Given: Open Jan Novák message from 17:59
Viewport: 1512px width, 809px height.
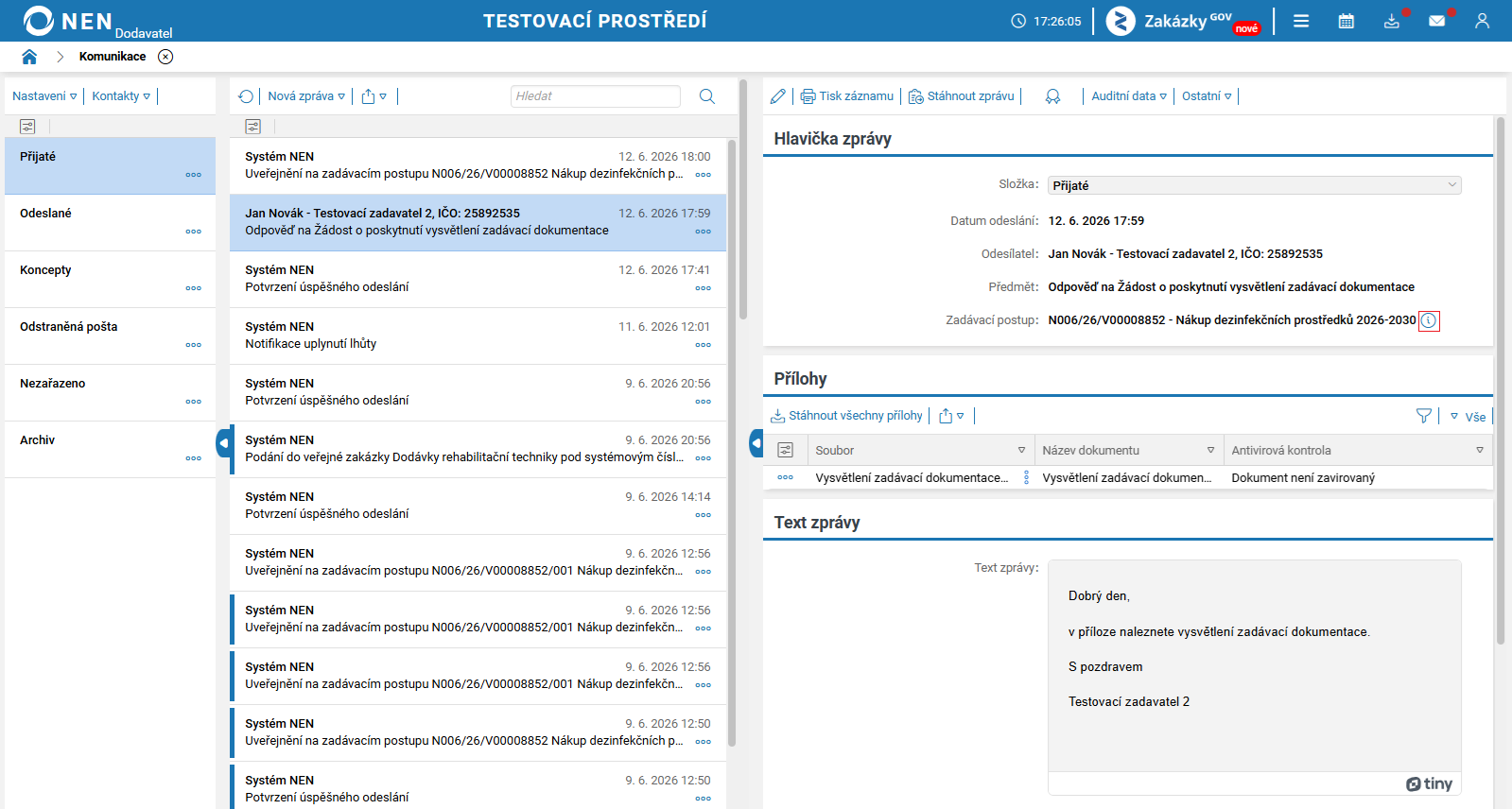Looking at the screenshot, I should tap(478, 222).
